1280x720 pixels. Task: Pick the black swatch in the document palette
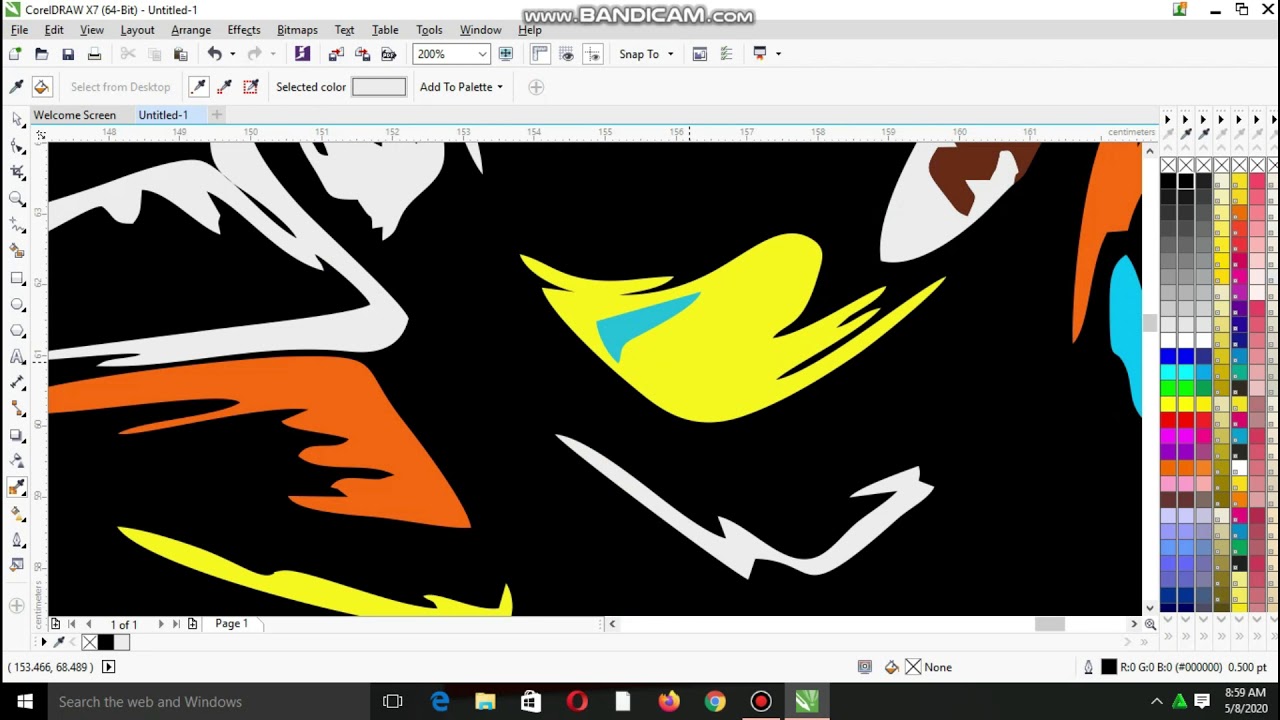tap(105, 642)
